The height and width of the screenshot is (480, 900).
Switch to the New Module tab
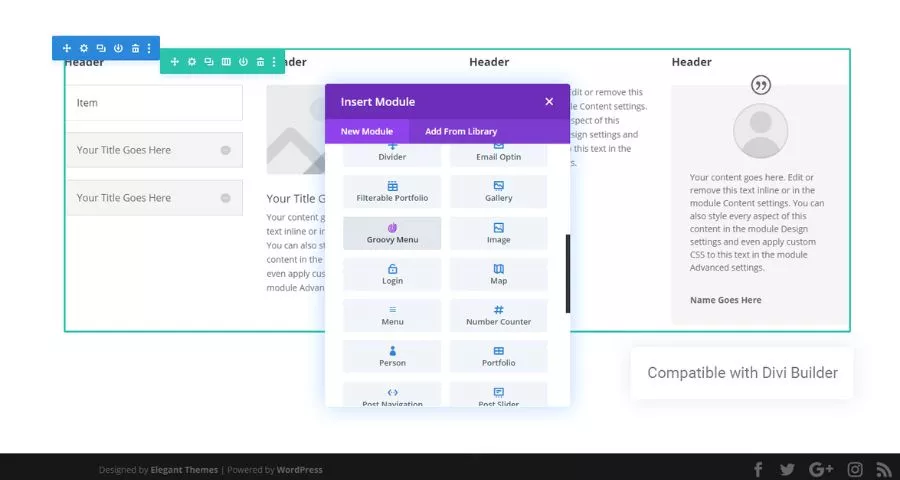[x=367, y=131]
